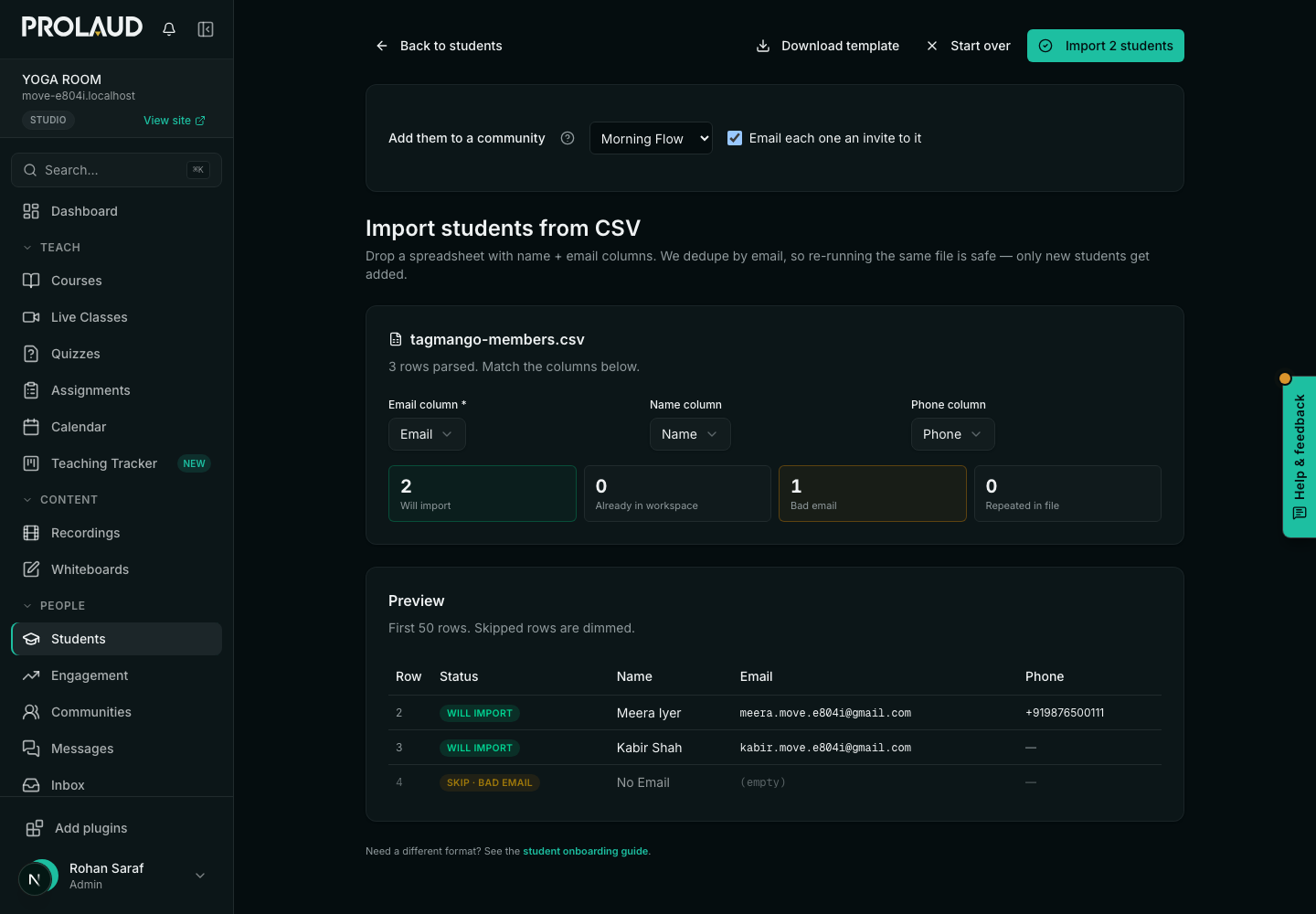Go to Engagement page

pyautogui.click(x=117, y=675)
